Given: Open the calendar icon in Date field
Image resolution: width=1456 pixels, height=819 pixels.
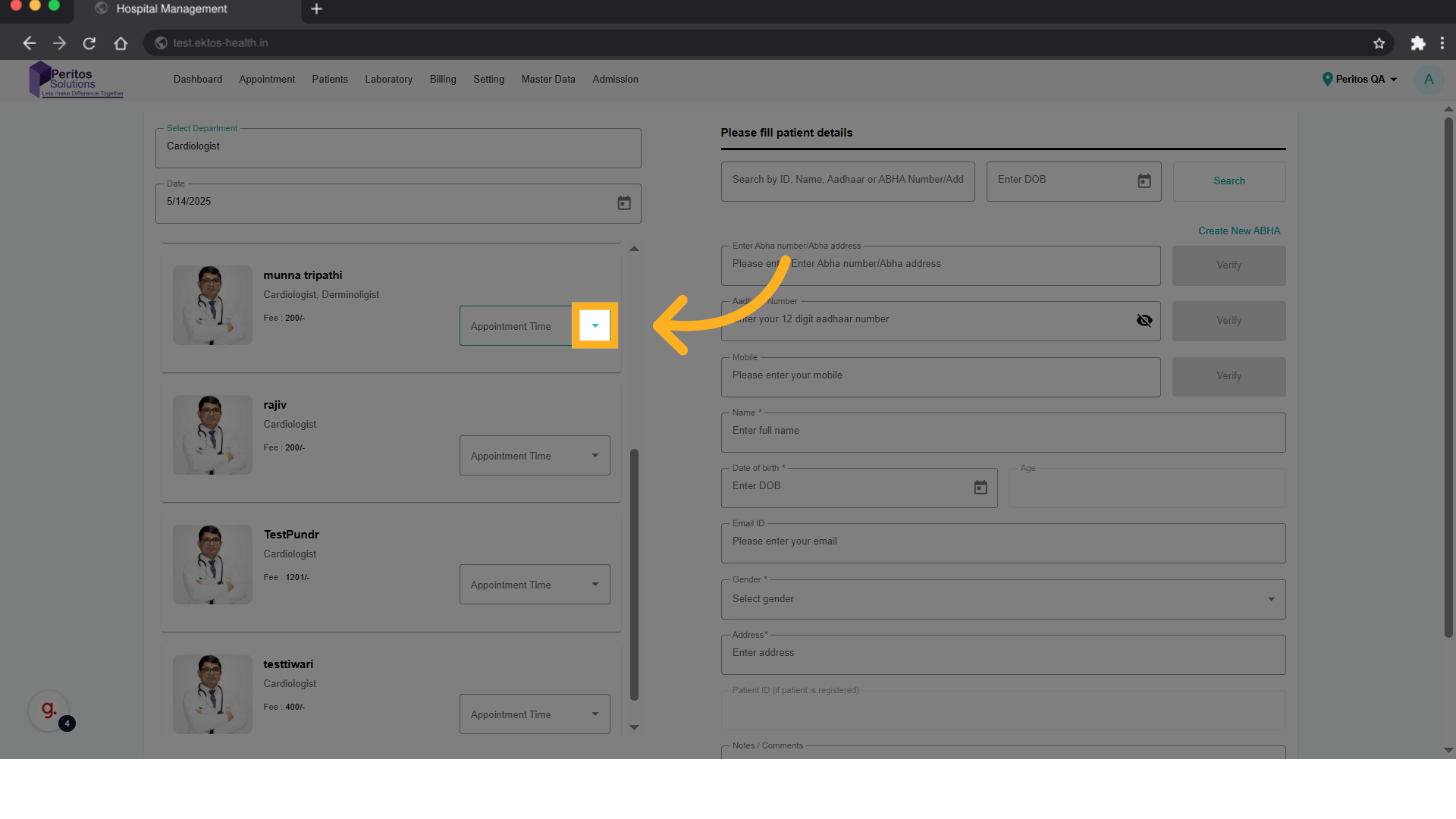Looking at the screenshot, I should tap(623, 203).
